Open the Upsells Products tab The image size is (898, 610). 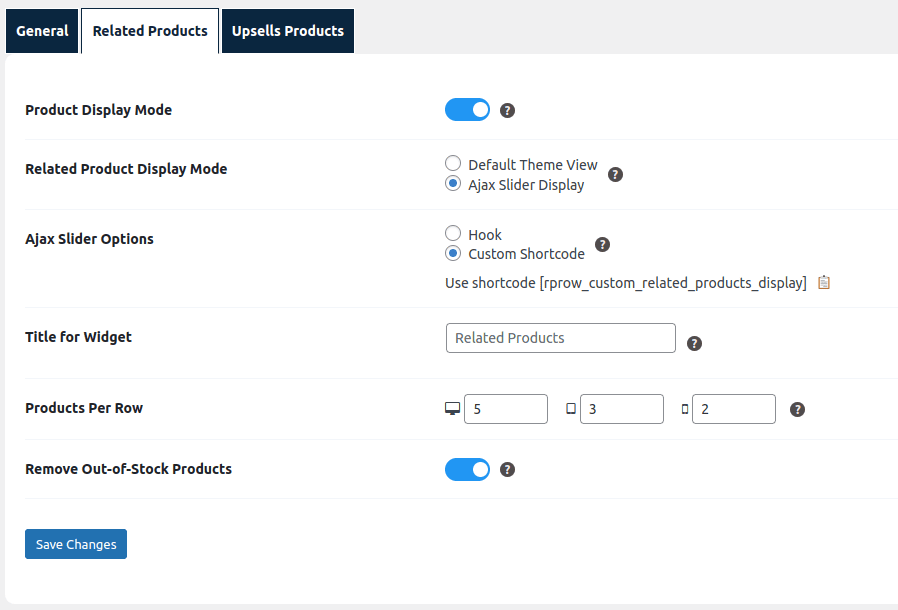[x=287, y=31]
